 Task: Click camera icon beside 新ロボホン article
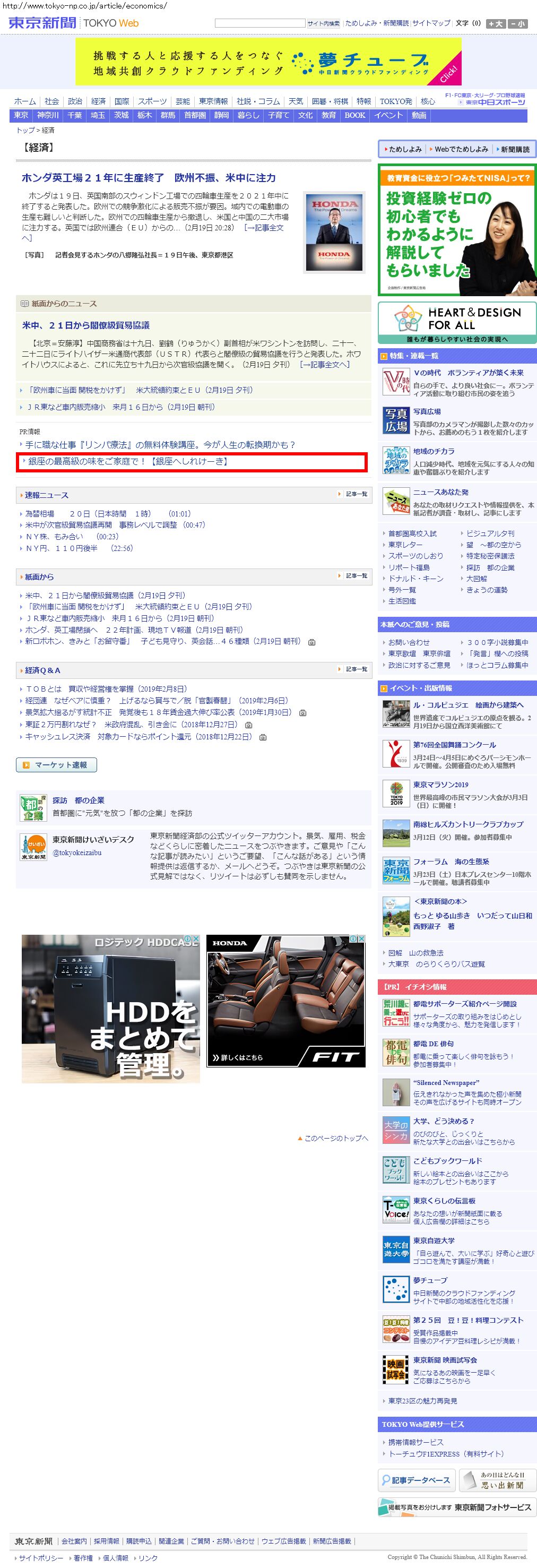point(311,642)
